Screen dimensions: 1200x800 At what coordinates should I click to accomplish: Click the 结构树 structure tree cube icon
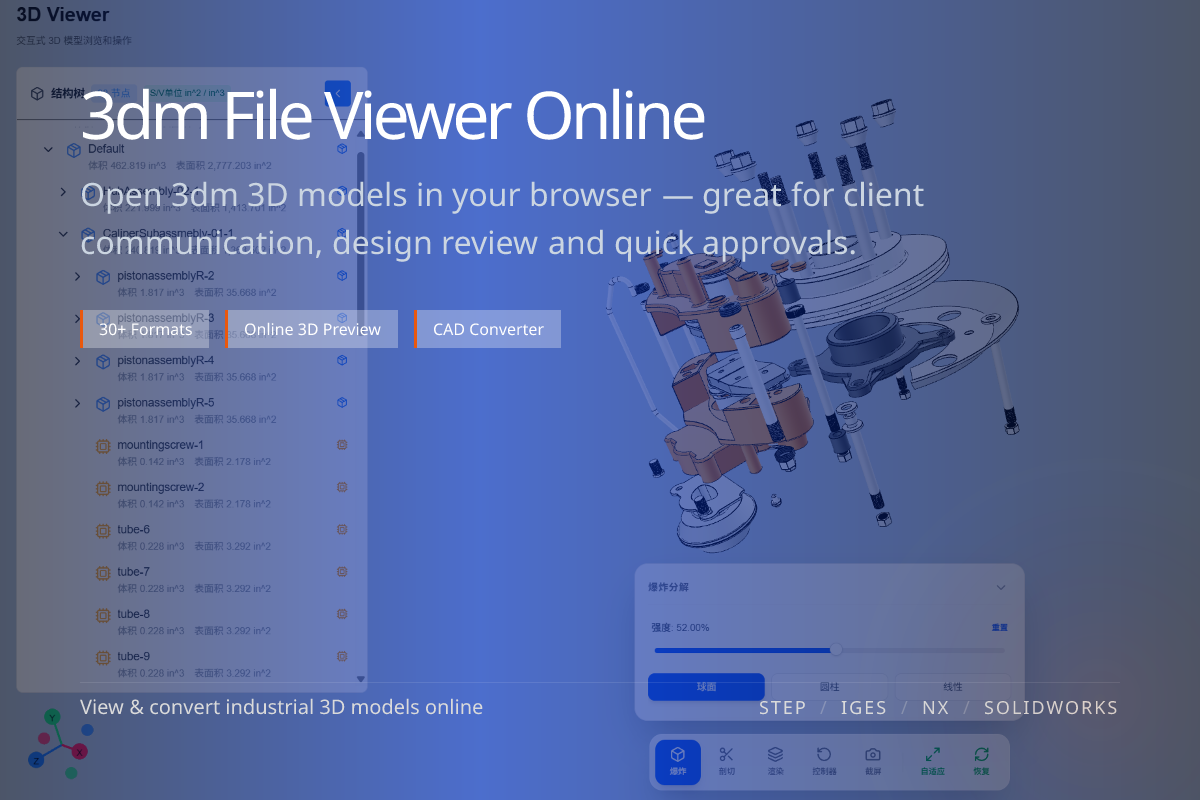coord(37,93)
